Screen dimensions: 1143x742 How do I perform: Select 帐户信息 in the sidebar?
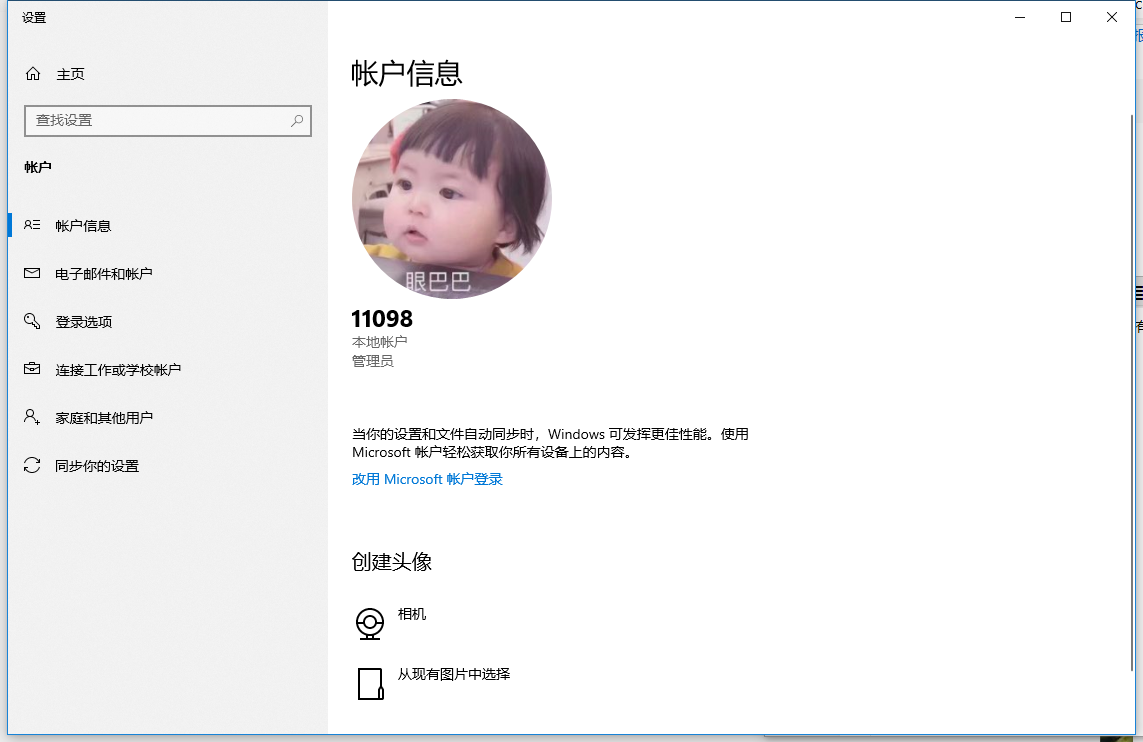point(83,226)
